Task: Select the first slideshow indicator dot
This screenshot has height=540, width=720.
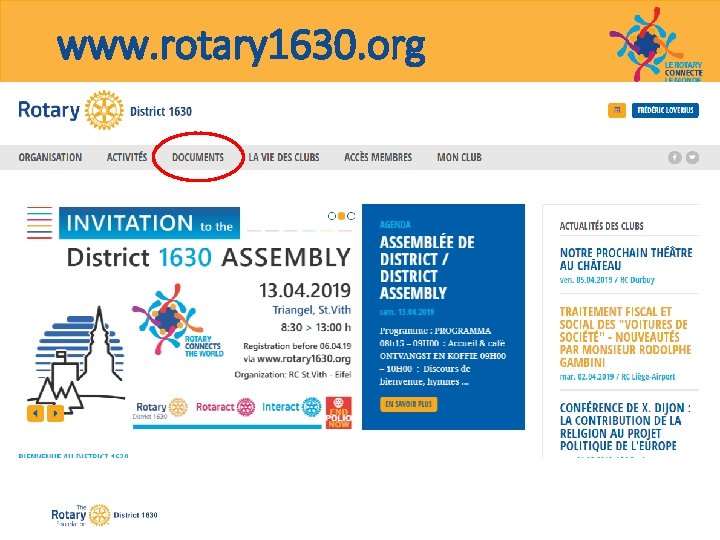Action: 332,216
